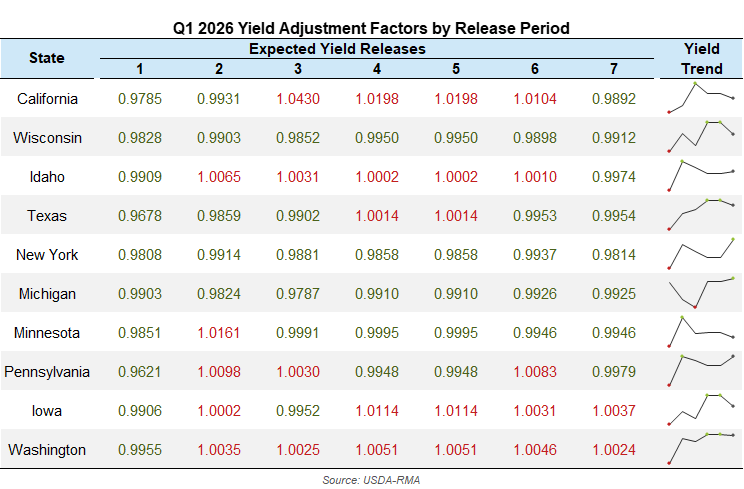Click the Washington yield trend sparkline

[x=701, y=449]
